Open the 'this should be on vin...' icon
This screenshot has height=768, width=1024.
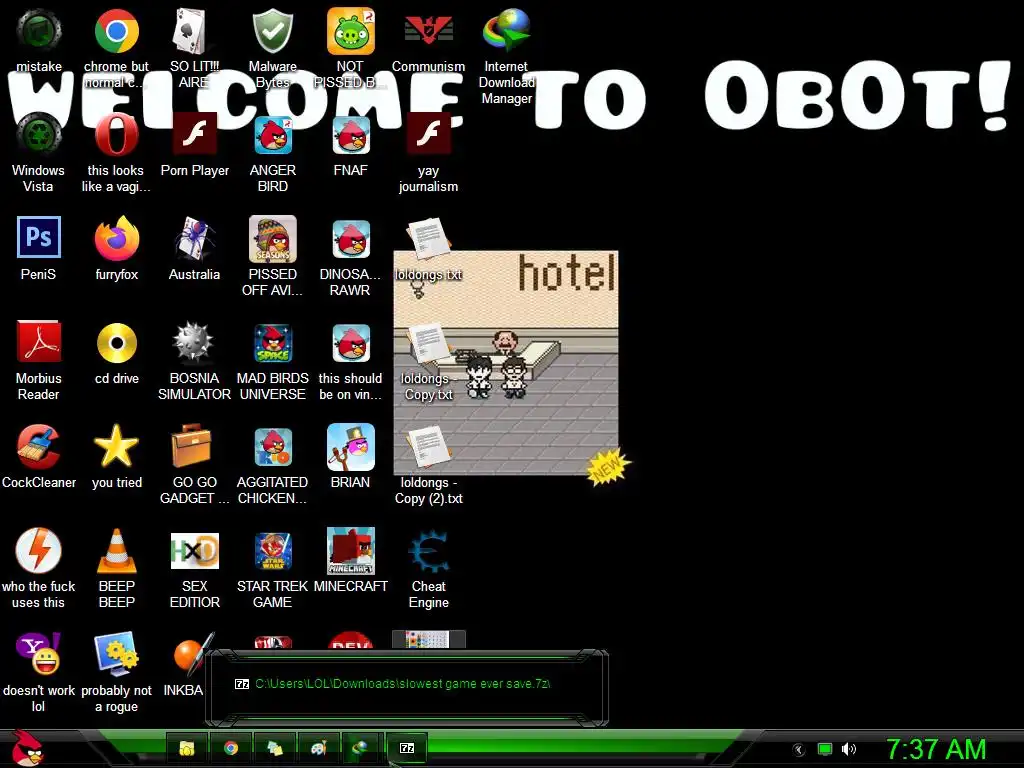(x=351, y=343)
